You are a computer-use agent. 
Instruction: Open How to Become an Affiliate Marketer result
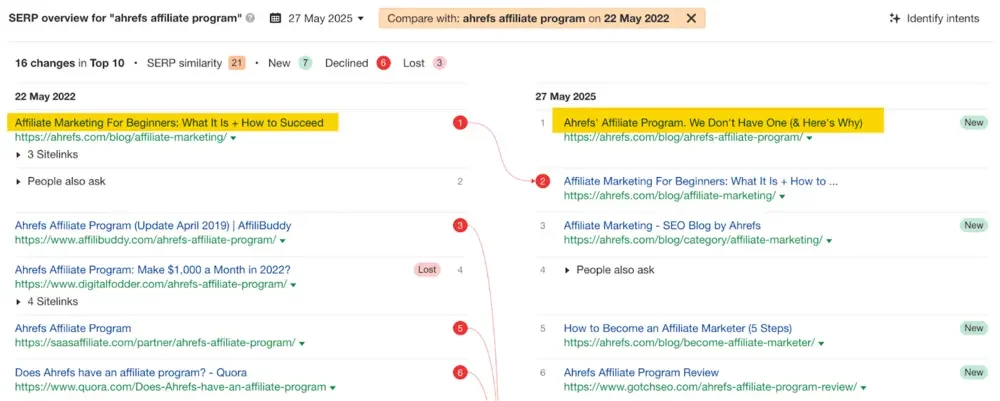tap(678, 329)
